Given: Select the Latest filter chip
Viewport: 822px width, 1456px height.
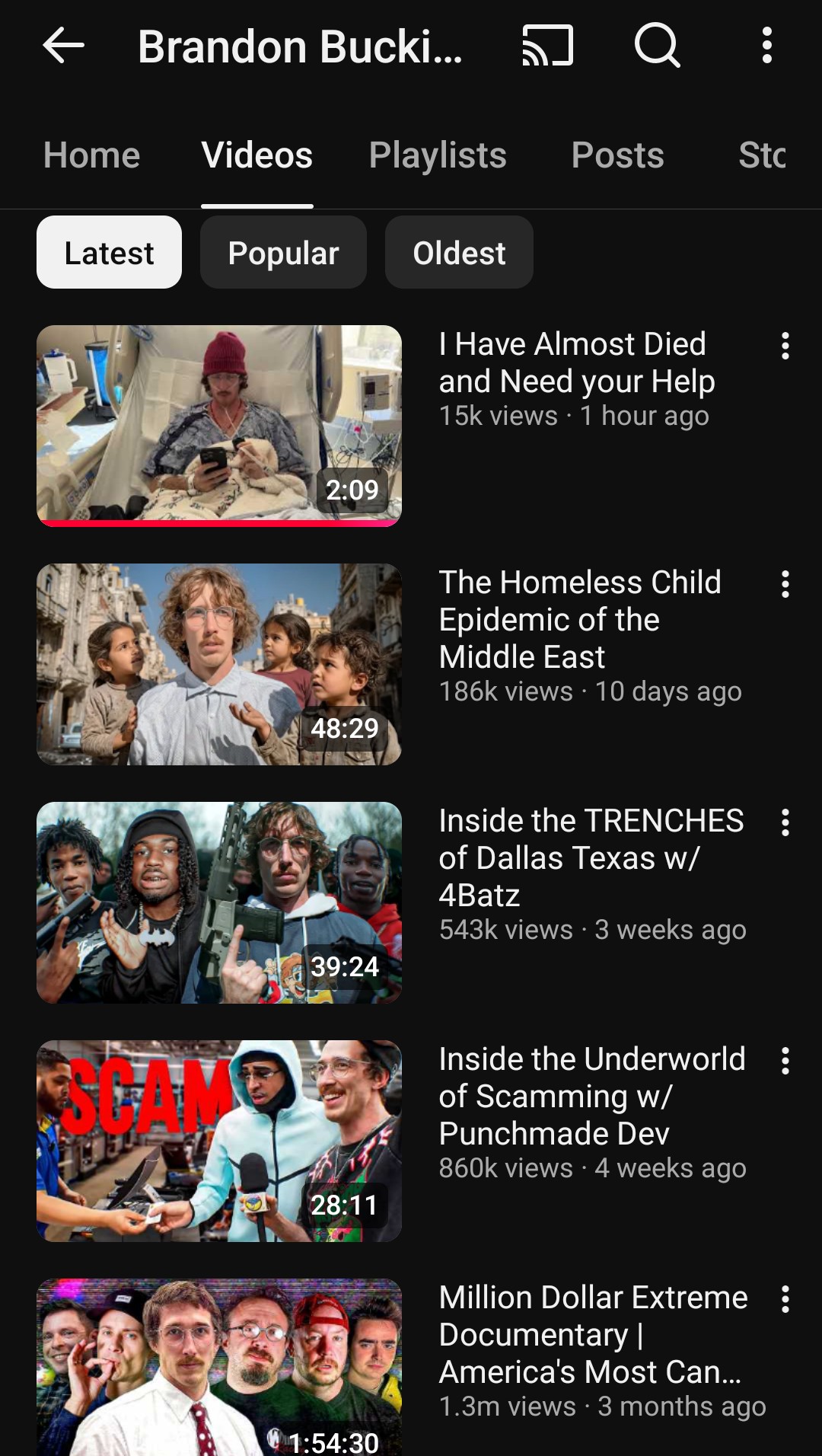Looking at the screenshot, I should [x=109, y=252].
